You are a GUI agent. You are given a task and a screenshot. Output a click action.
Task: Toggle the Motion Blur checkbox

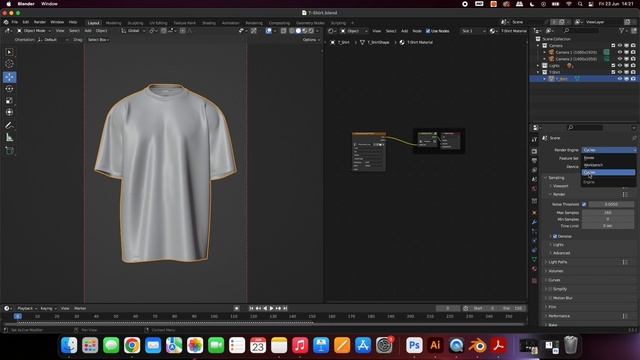pos(550,298)
